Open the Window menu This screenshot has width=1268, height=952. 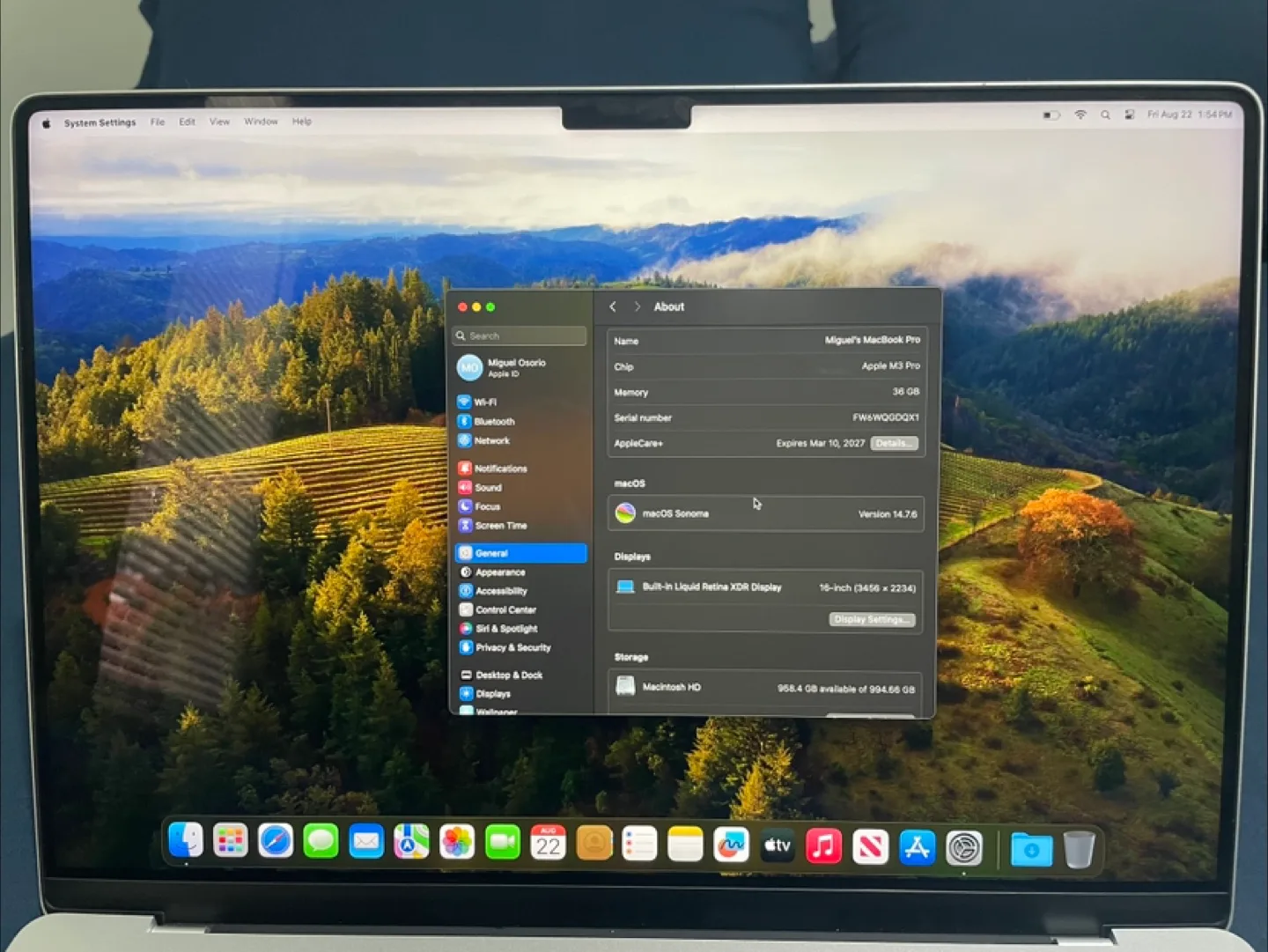[x=261, y=122]
